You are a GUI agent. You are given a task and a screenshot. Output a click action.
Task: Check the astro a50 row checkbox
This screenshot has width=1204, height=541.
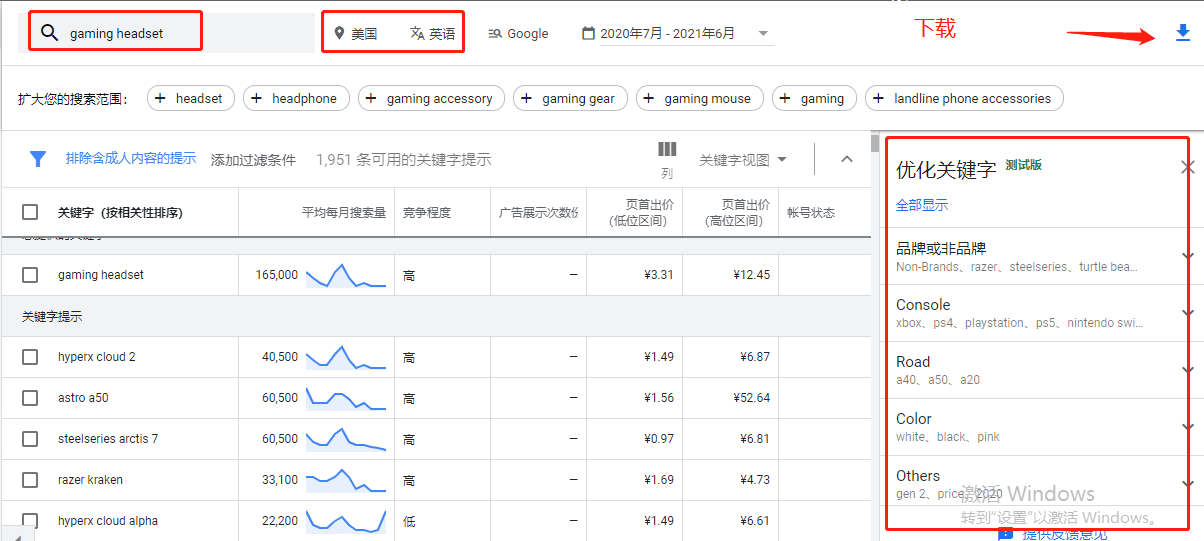tap(30, 398)
